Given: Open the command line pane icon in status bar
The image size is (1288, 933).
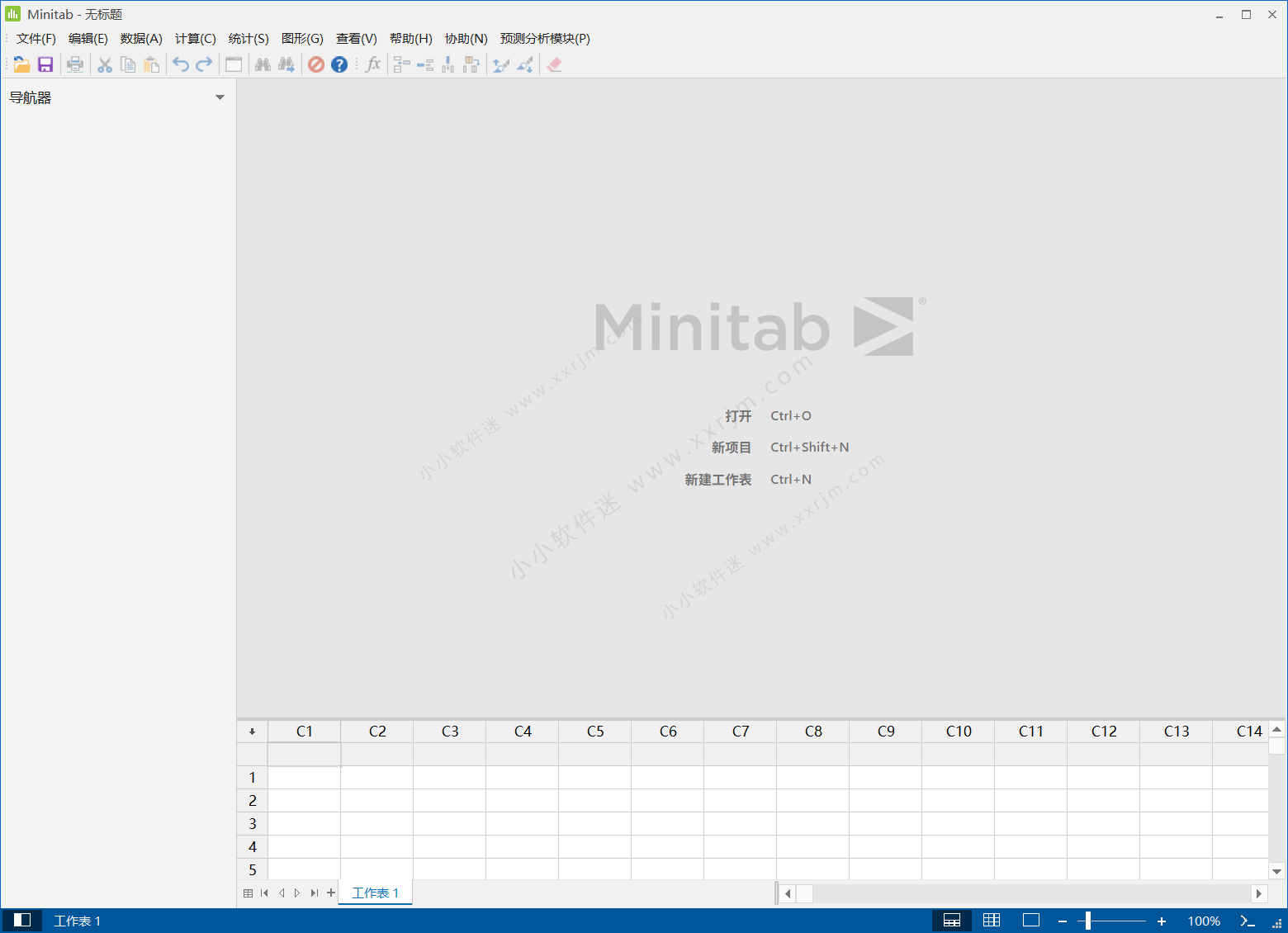Looking at the screenshot, I should click(1248, 921).
